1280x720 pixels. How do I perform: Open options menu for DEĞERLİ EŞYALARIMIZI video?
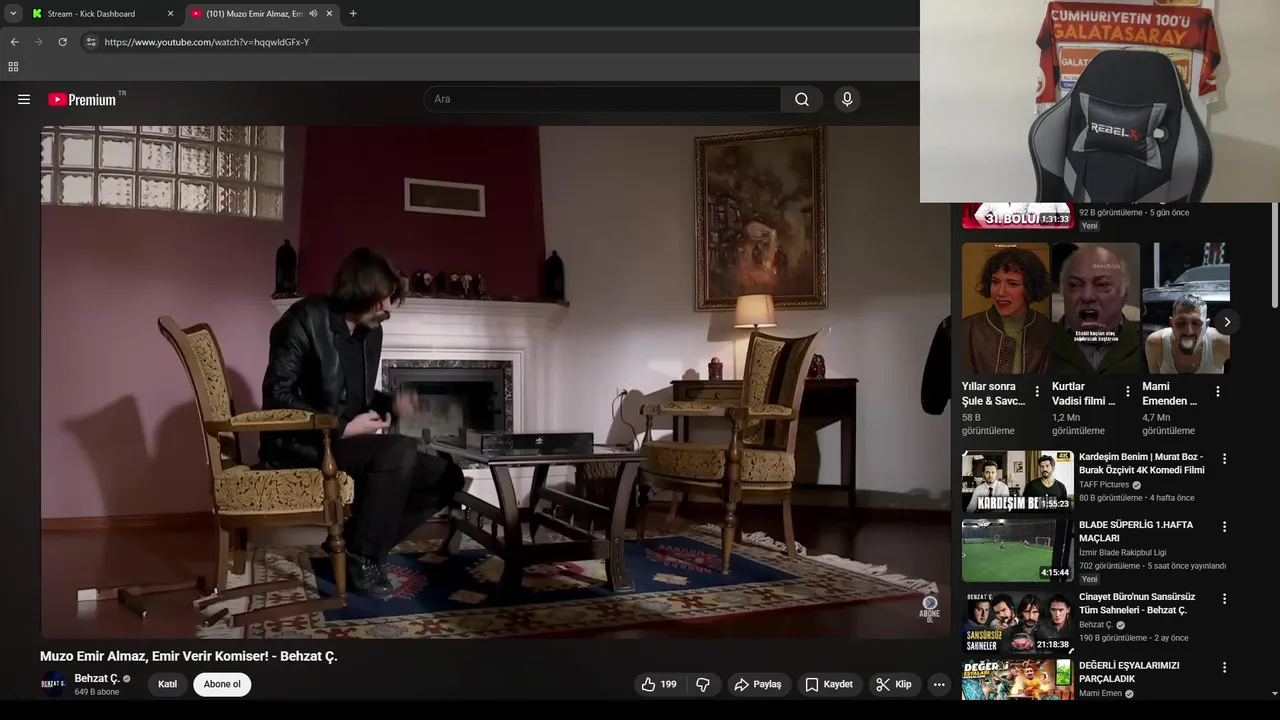[x=1224, y=668]
